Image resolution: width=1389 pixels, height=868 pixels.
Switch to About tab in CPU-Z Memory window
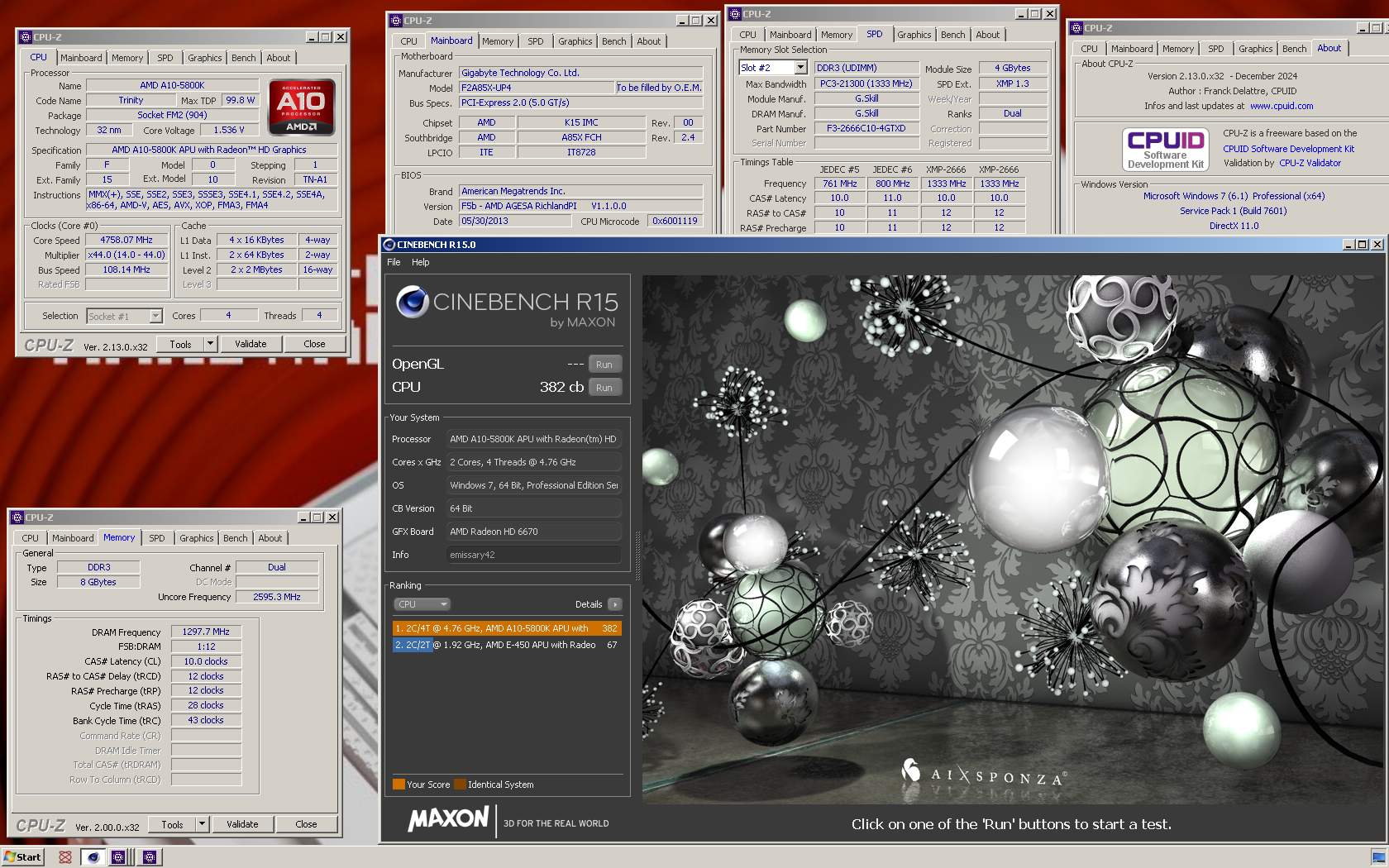pyautogui.click(x=270, y=538)
